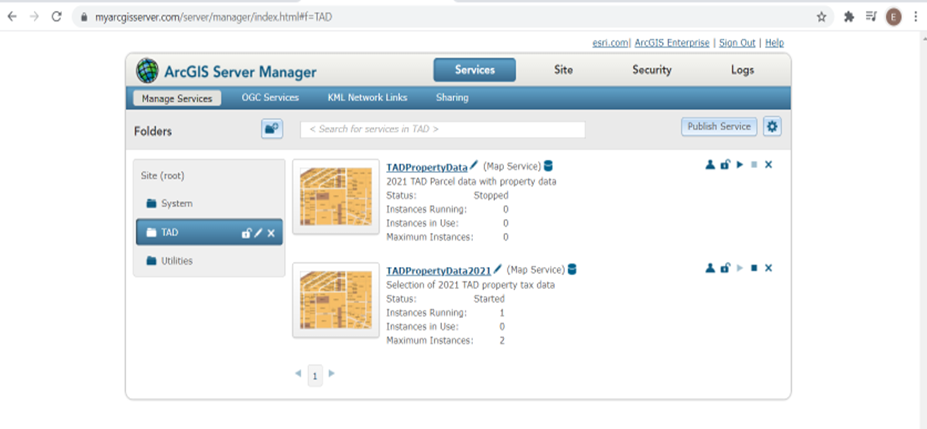This screenshot has height=429, width=927.
Task: Click the 'Stopped' status text
Action: (491, 195)
